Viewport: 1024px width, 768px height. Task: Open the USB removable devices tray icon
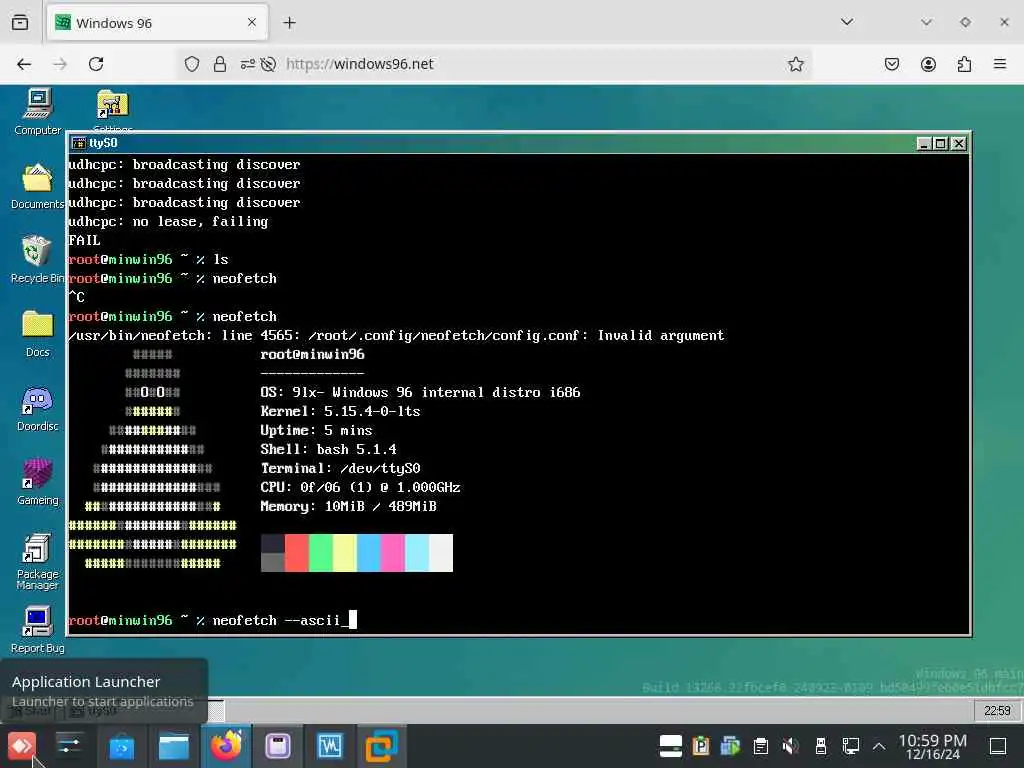pos(821,746)
